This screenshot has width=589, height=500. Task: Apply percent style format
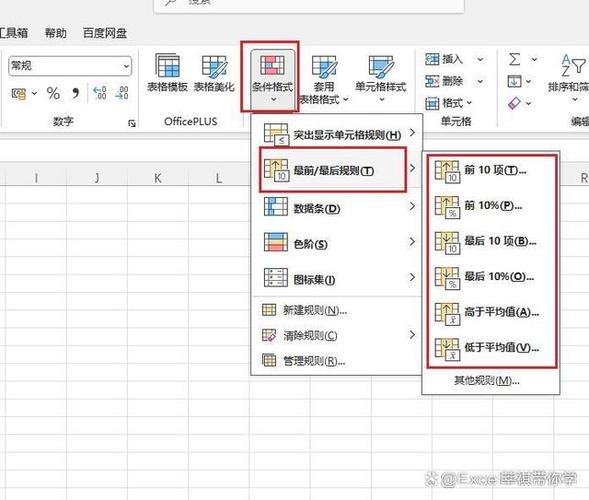point(53,93)
